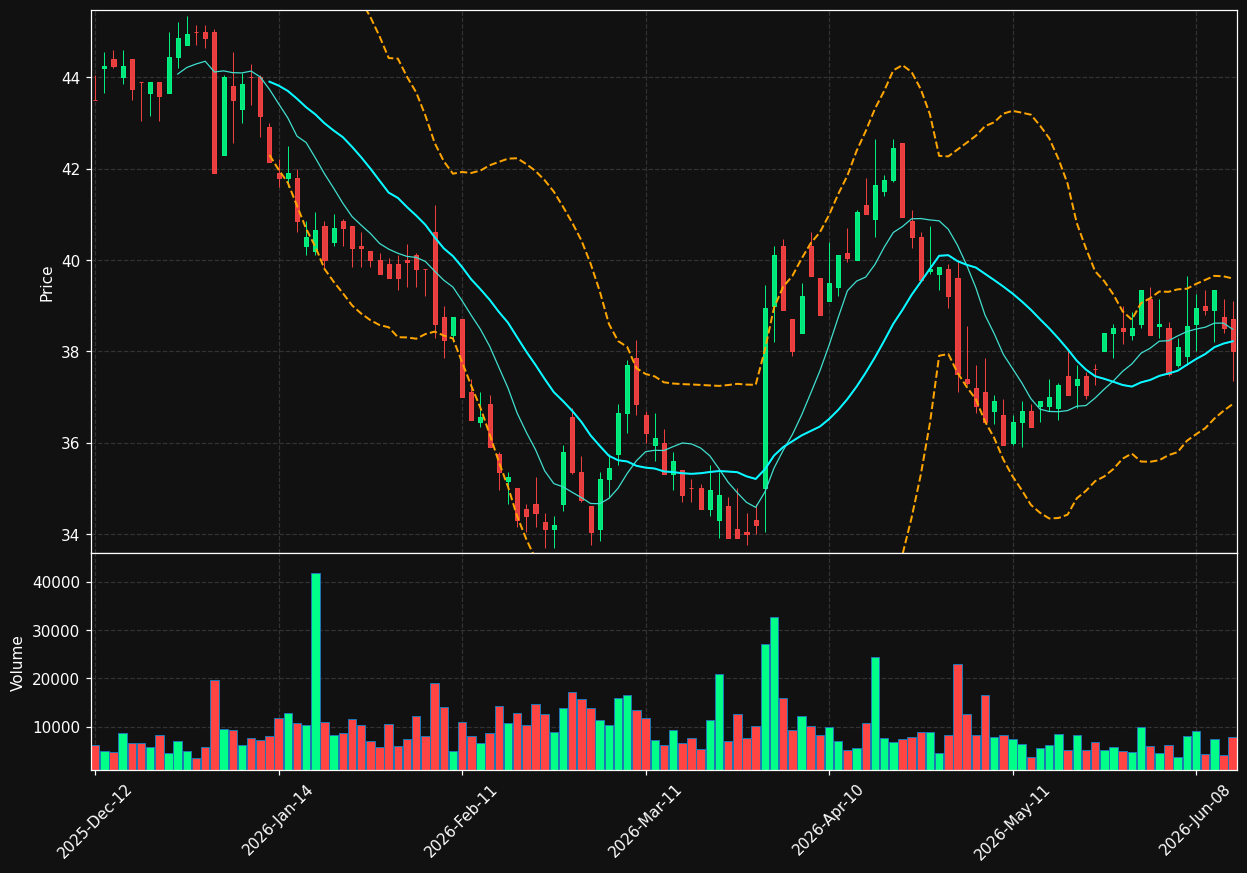Click the Volume axis title

(x=18, y=663)
